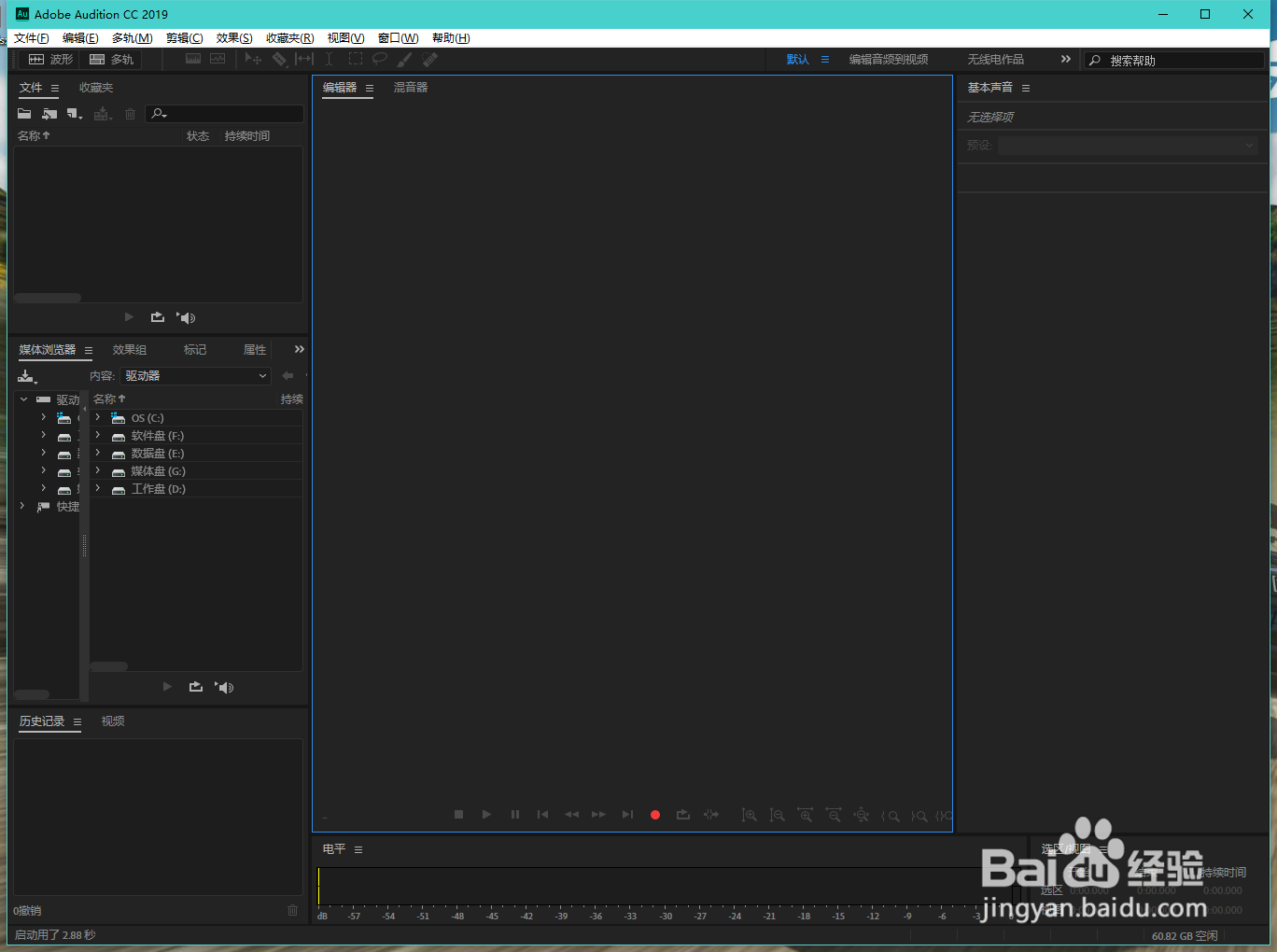This screenshot has width=1277, height=952.
Task: Click the Rewind button
Action: pos(571,815)
